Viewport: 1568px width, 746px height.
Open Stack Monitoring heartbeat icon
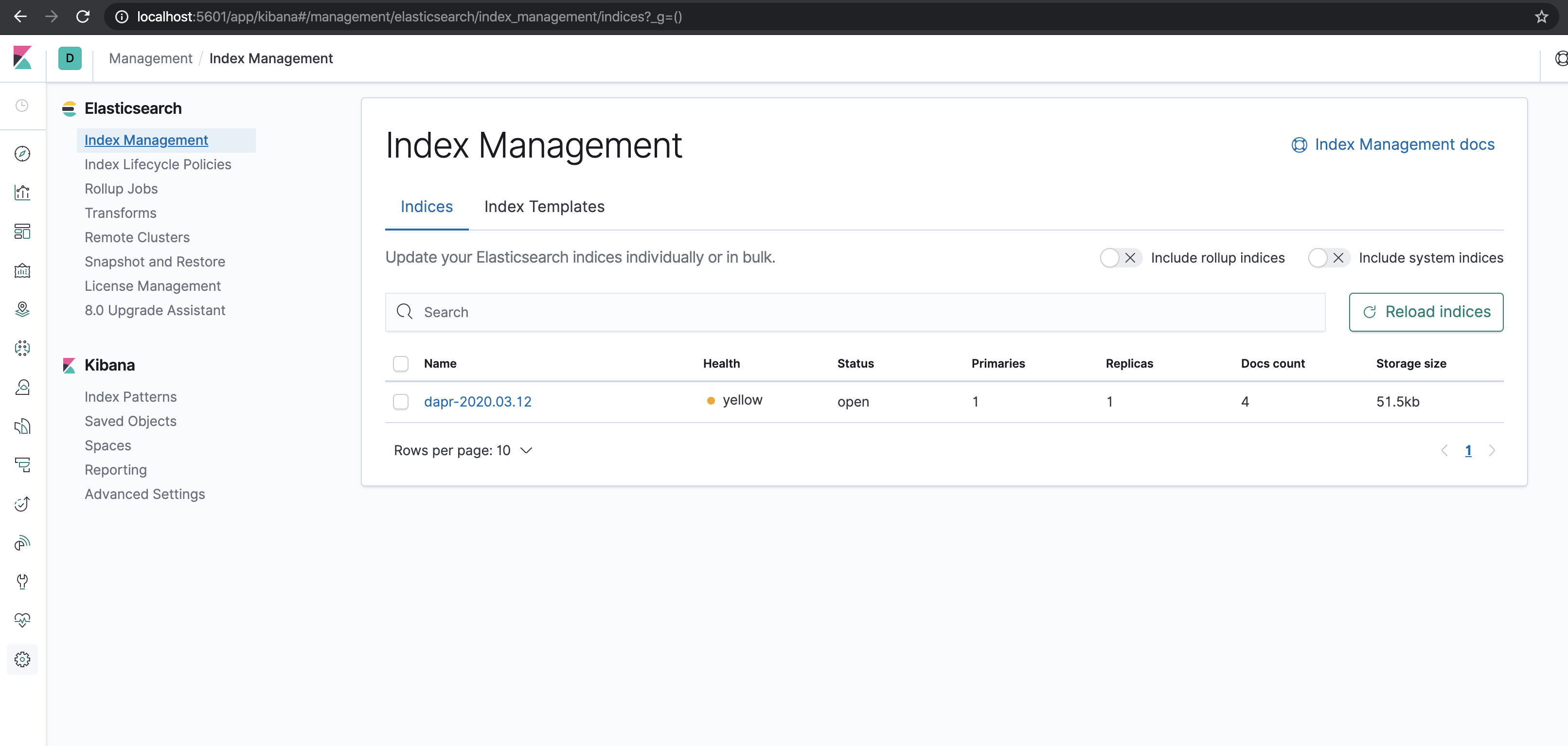click(22, 620)
